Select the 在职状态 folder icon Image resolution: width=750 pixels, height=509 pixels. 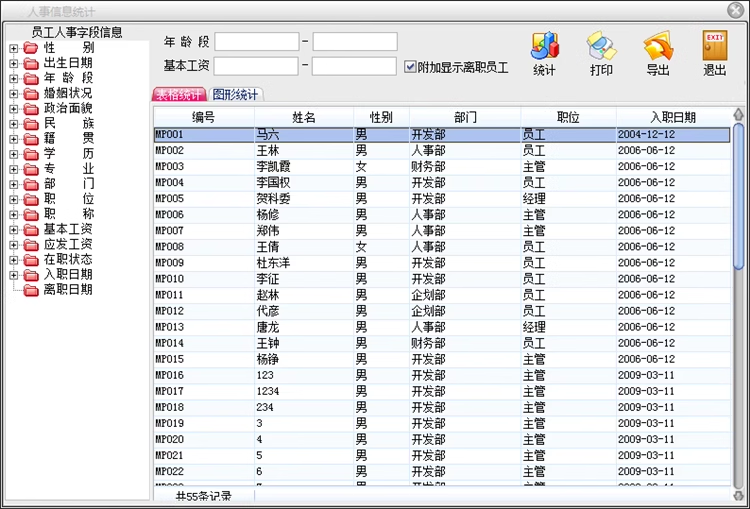point(31,260)
